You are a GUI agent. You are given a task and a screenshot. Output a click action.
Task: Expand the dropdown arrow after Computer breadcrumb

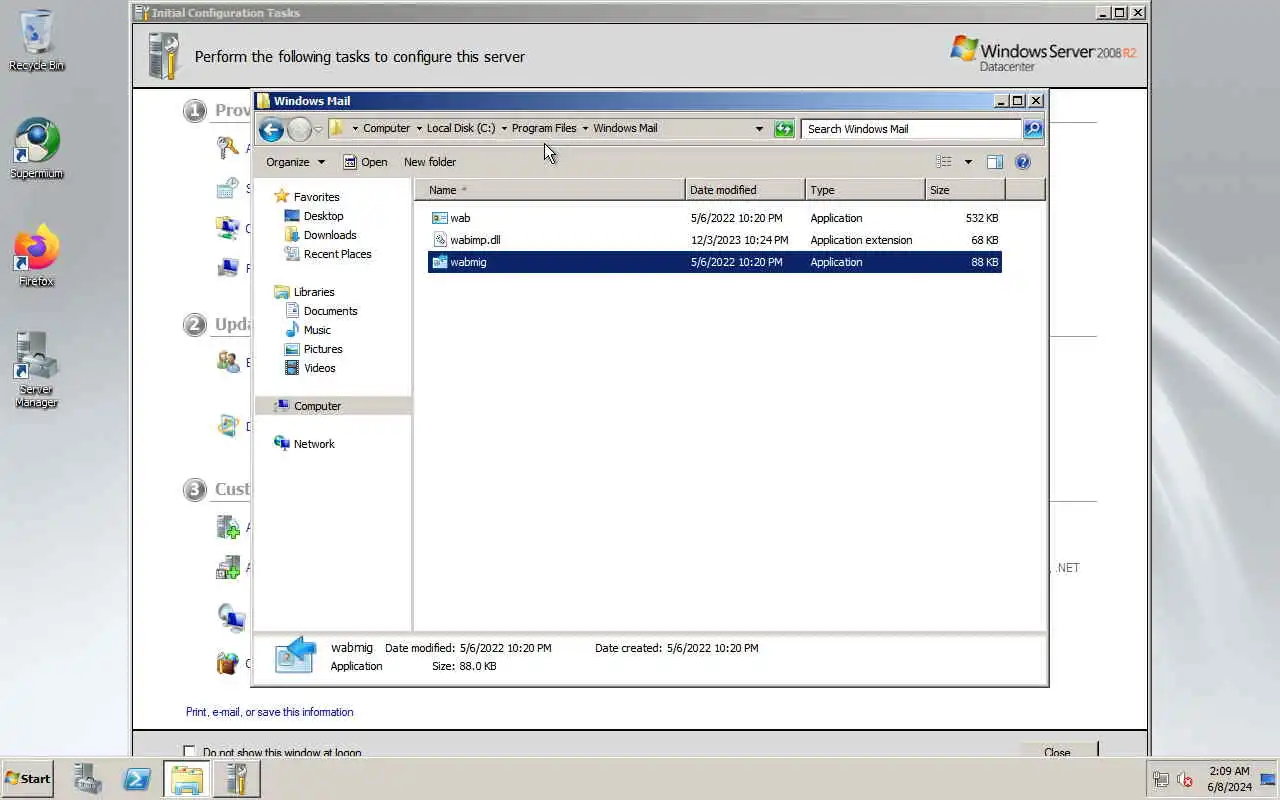tap(418, 128)
